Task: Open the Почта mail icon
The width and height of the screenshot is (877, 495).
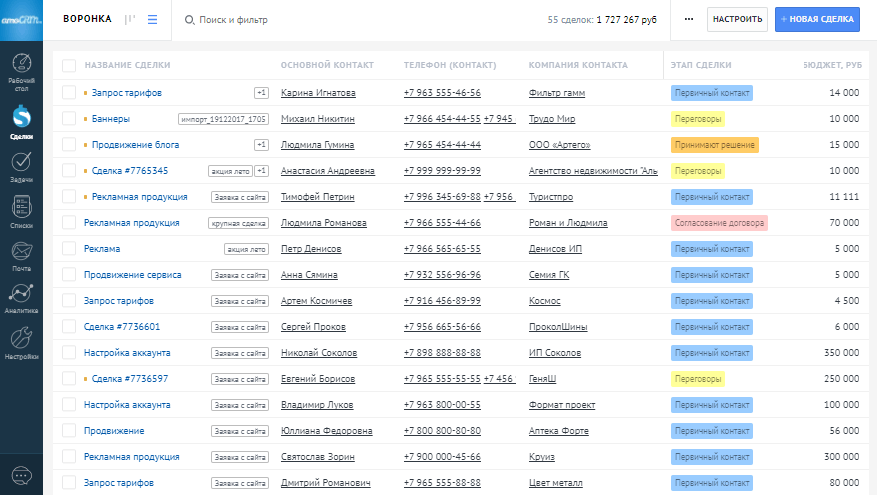Action: [21, 254]
